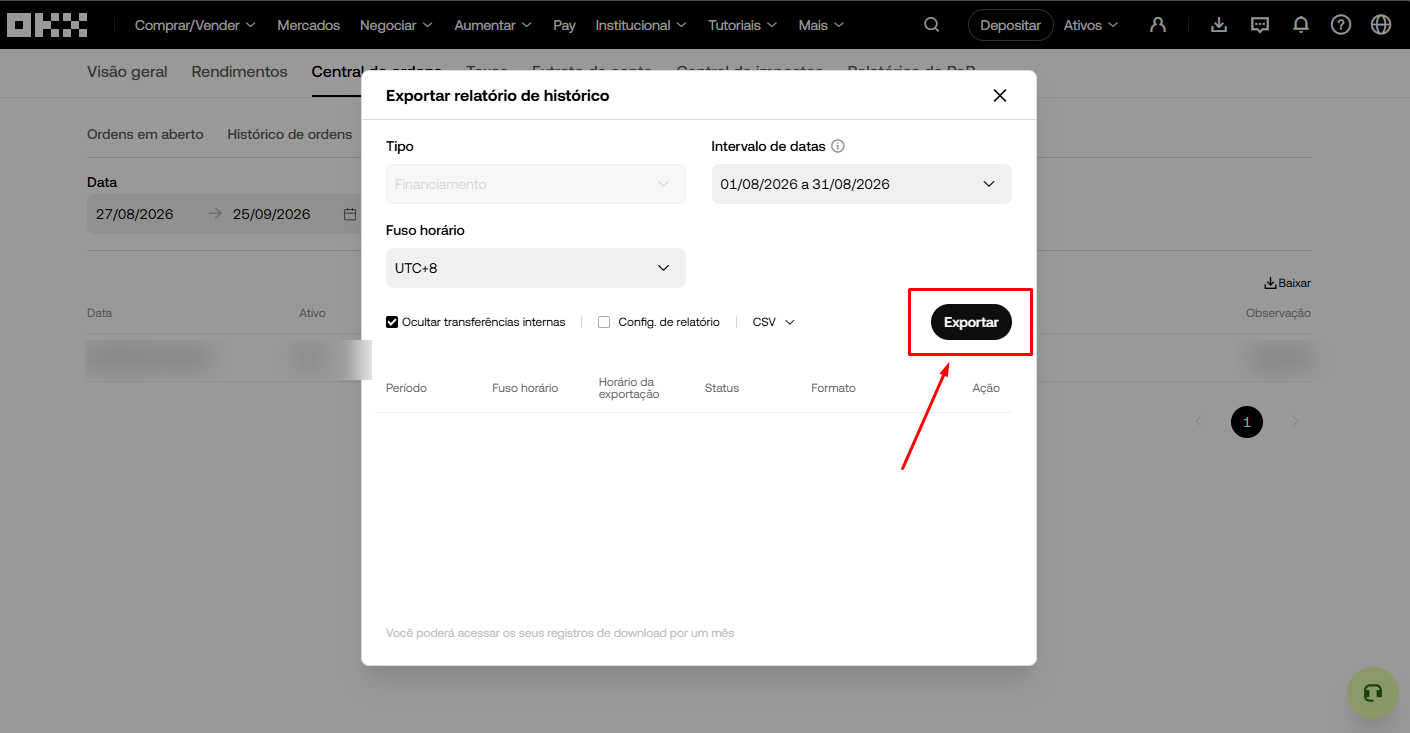Screen dimensions: 1410x733
Task: Expand the Tutoriais menu
Action: [743, 25]
